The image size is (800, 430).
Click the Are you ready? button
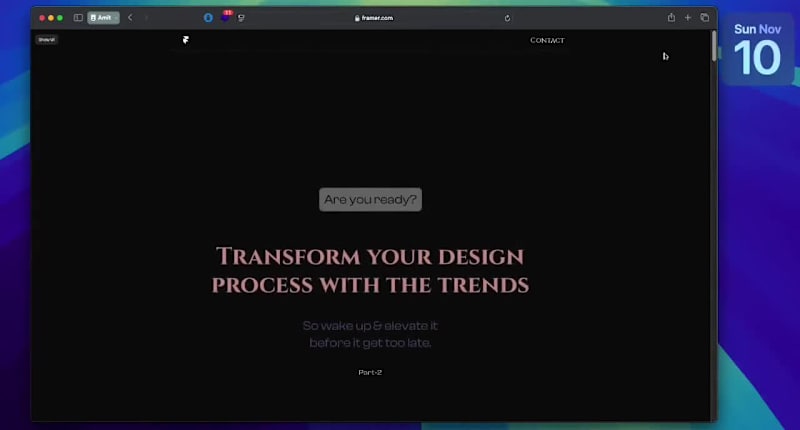(370, 199)
